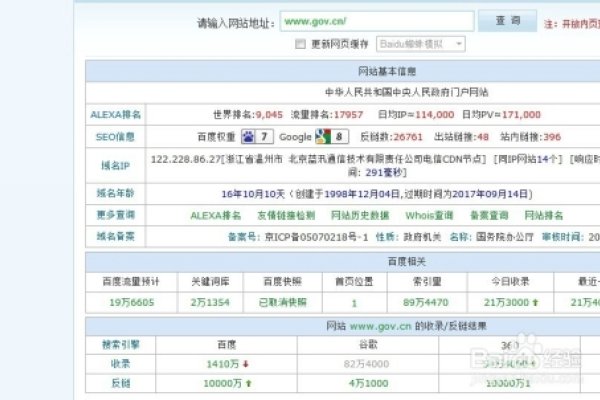Screen dimensions: 600x400
Task: Open the 友情链接检测 link
Action: pos(286,216)
